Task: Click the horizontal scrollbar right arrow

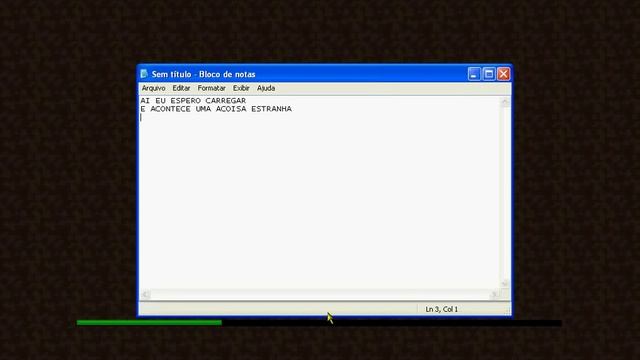Action: 494,294
